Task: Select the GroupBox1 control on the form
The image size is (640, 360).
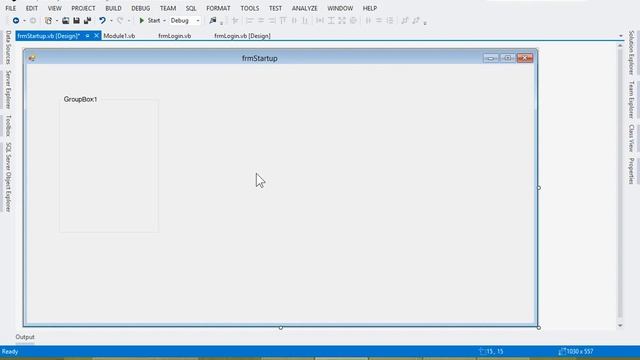Action: [x=109, y=165]
